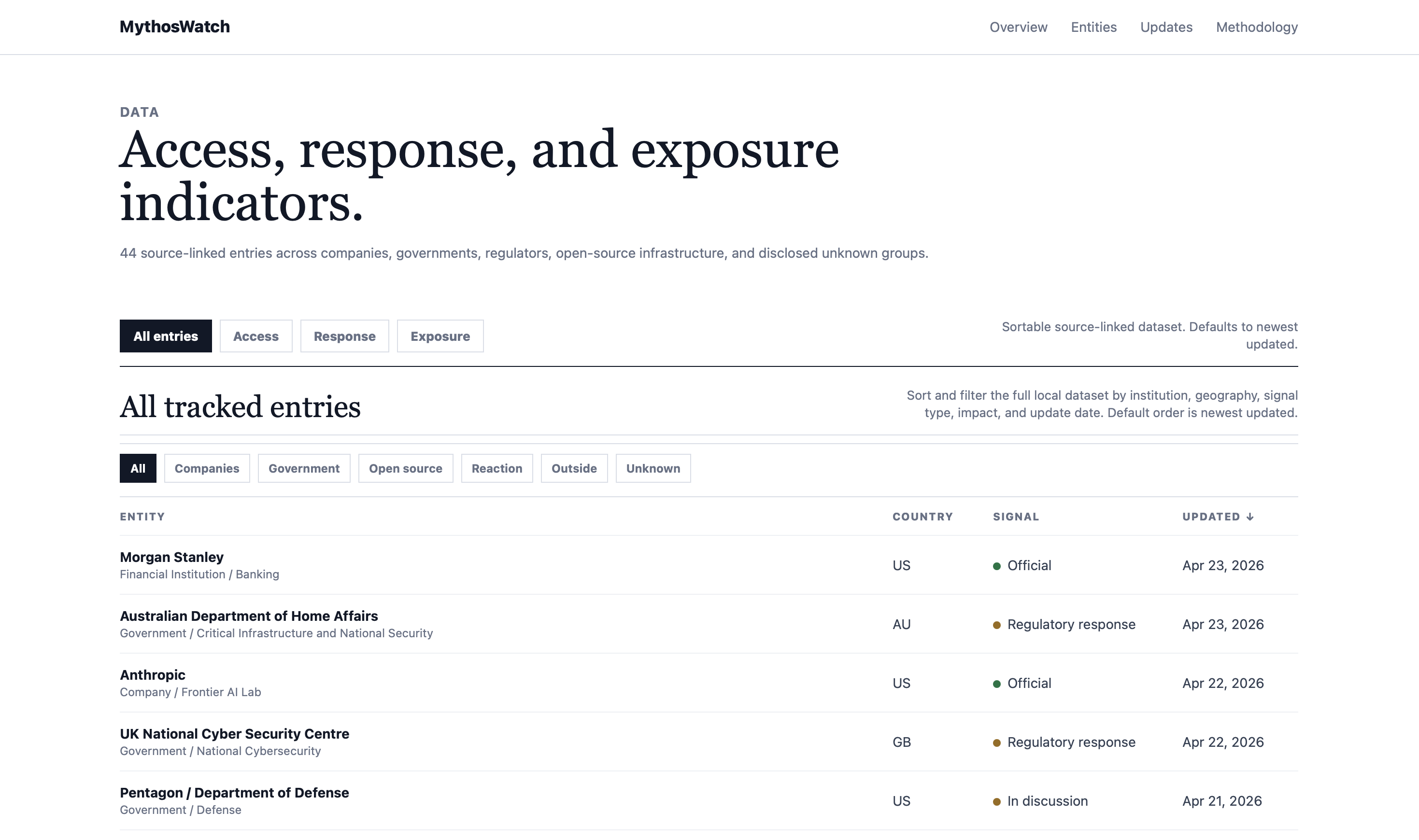Screen dimensions: 1419x840
Task: Filter entries by Open source
Action: pos(405,468)
